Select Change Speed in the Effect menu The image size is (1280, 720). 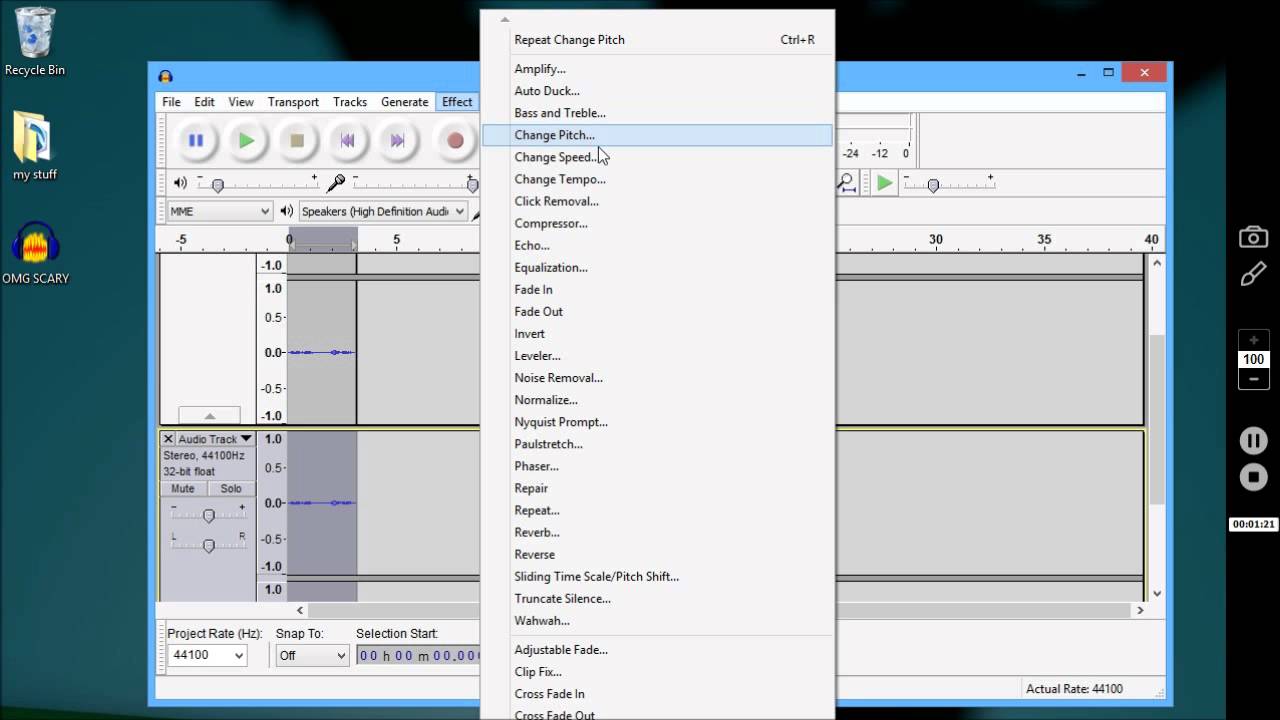(657, 157)
